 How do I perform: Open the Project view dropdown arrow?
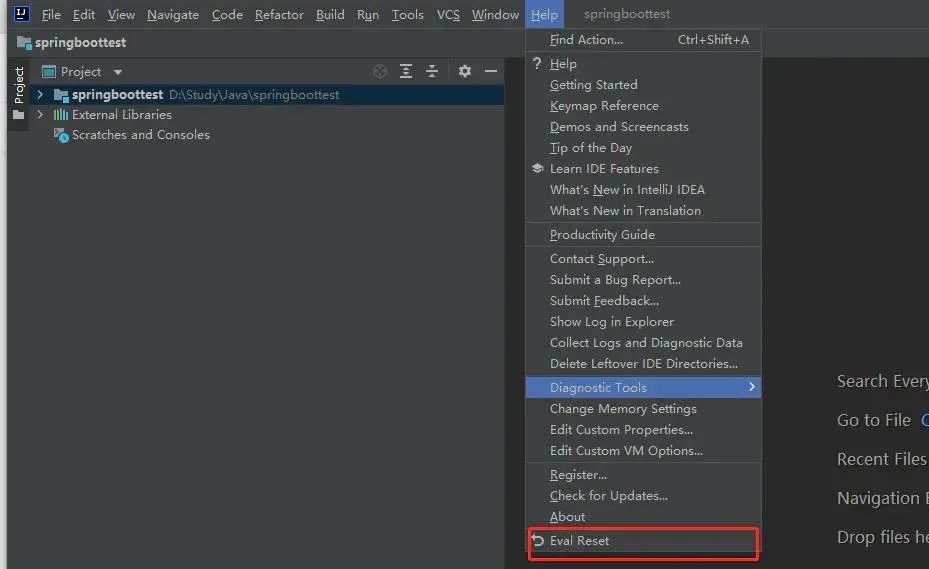(118, 72)
